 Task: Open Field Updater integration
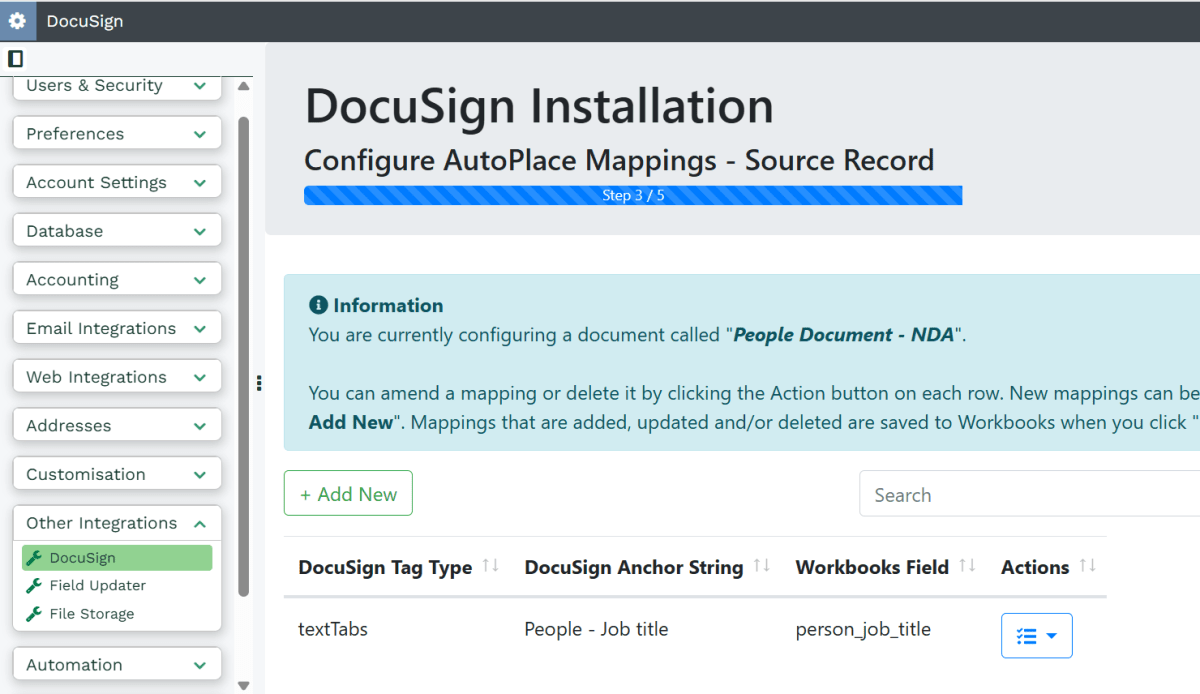[97, 586]
